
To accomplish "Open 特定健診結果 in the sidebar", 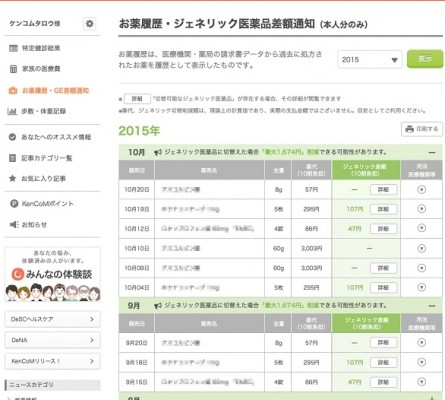I will coord(35,48).
